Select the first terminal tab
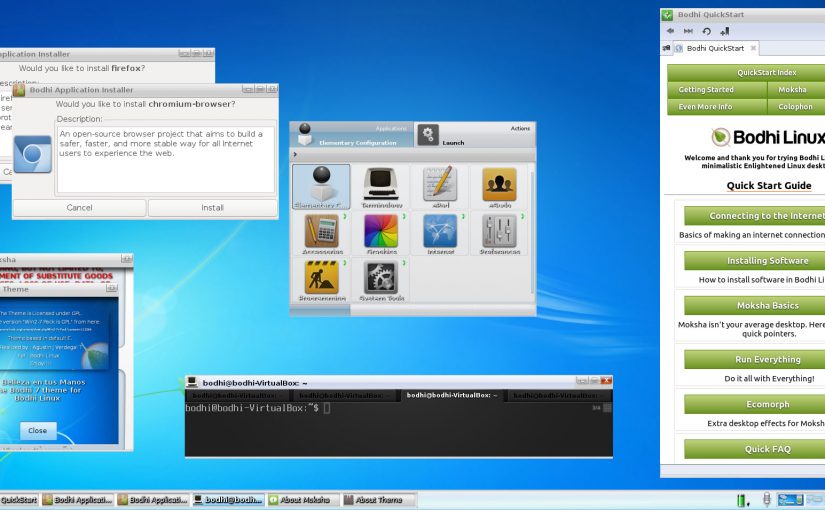825x510 pixels. coord(237,395)
